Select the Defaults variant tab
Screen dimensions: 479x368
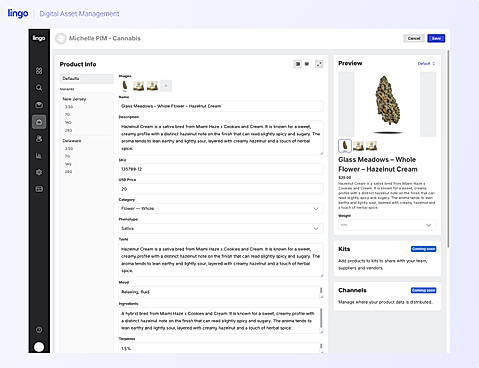pyautogui.click(x=87, y=79)
